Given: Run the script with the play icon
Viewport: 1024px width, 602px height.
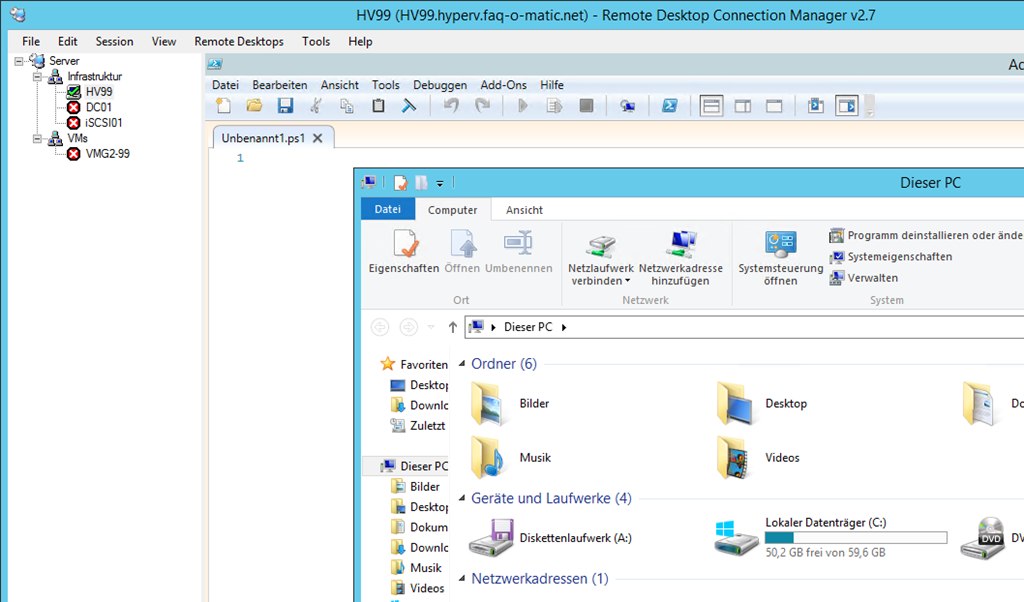Looking at the screenshot, I should (522, 106).
